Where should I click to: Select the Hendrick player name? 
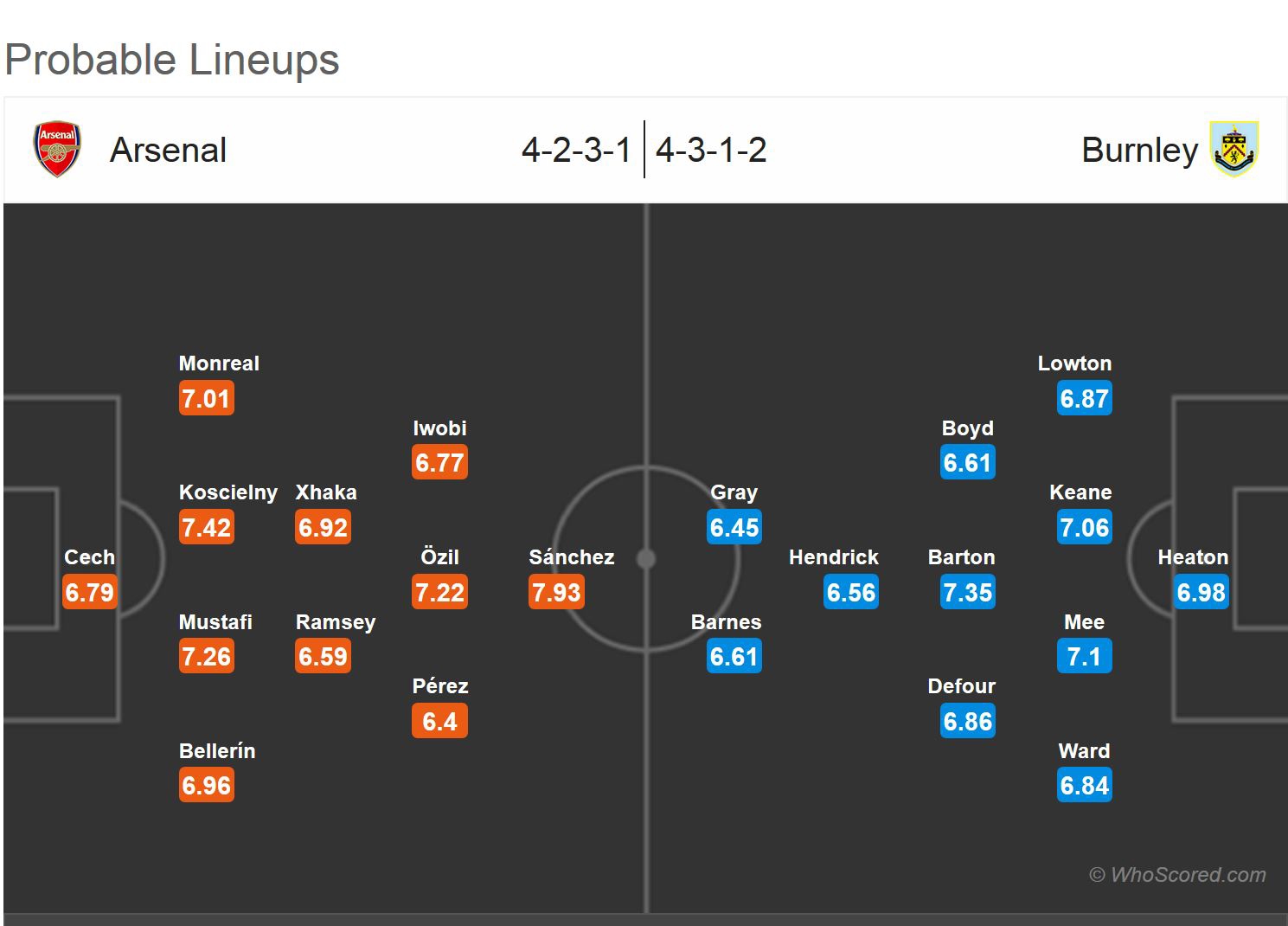click(x=833, y=557)
